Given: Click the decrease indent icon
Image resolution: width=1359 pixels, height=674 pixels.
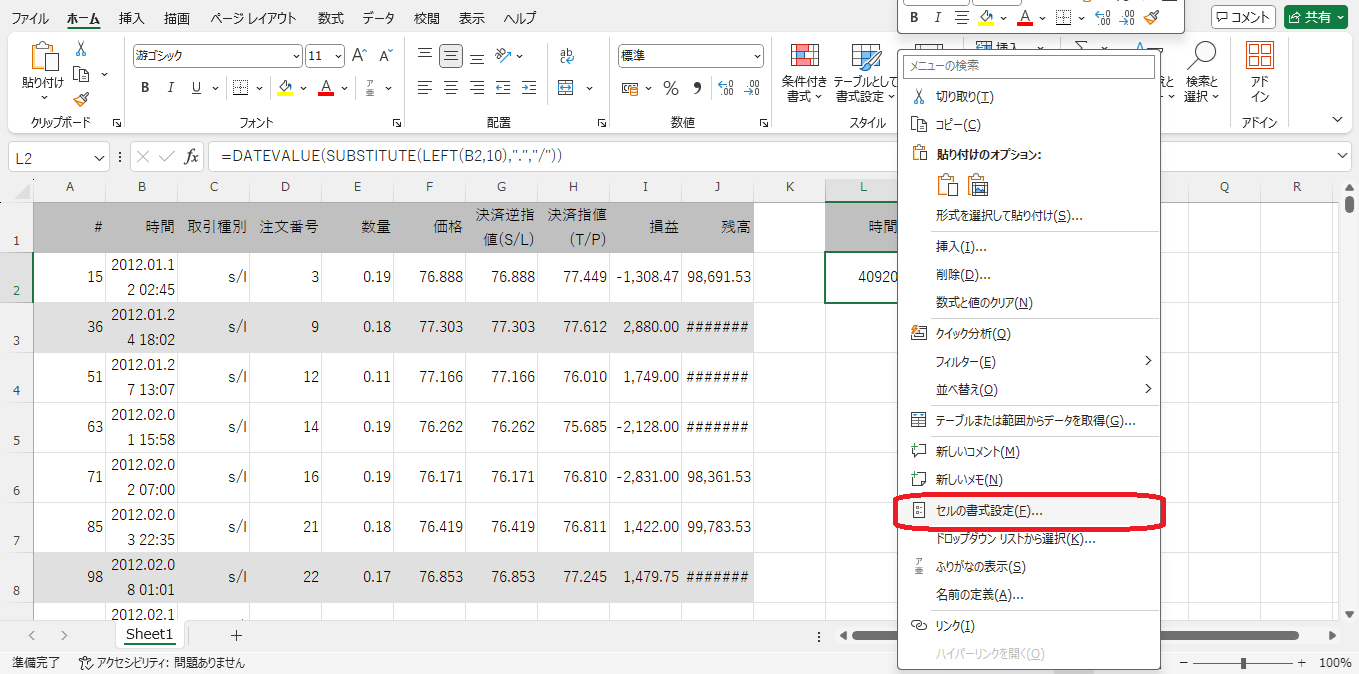Looking at the screenshot, I should coord(503,88).
